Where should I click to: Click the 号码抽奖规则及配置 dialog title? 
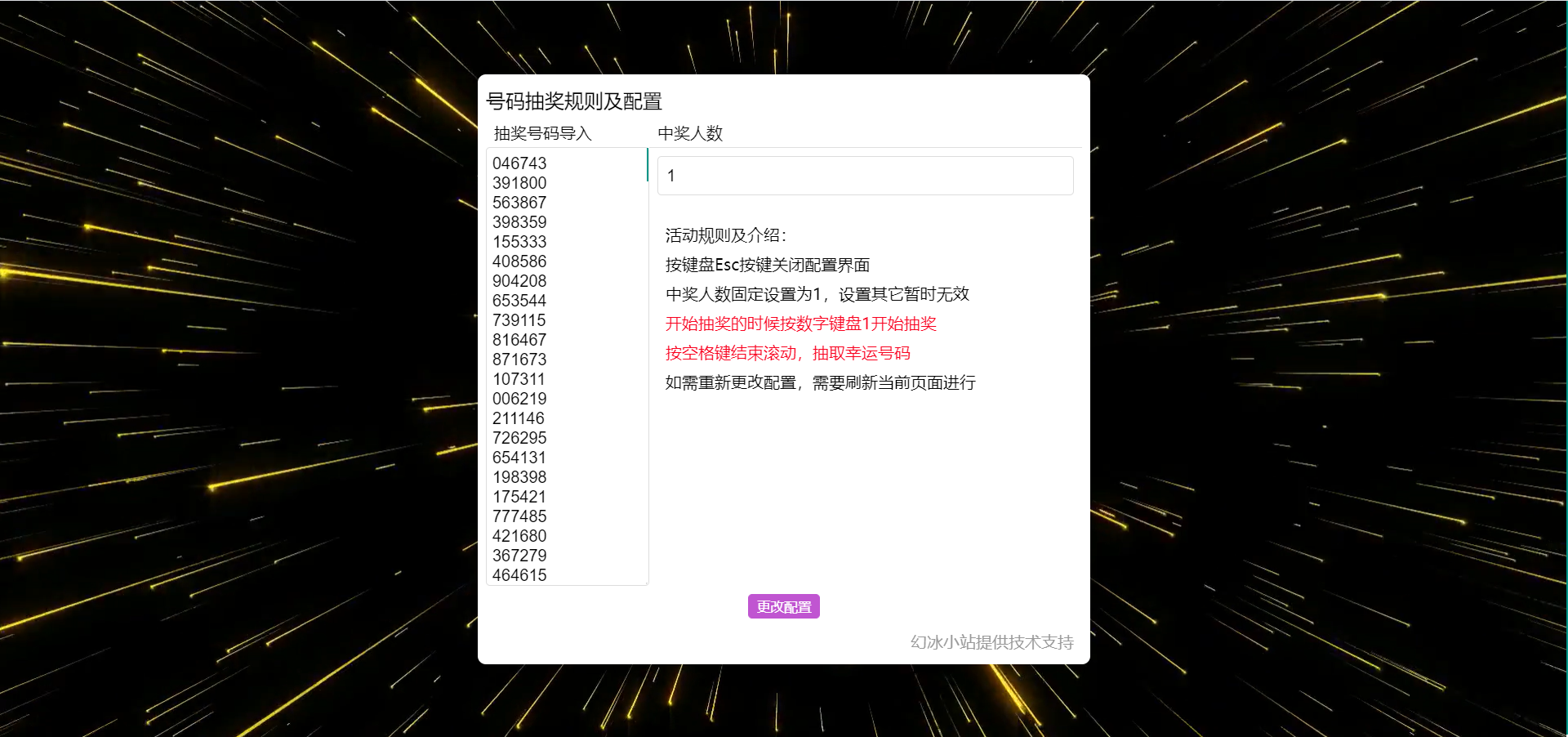(573, 101)
